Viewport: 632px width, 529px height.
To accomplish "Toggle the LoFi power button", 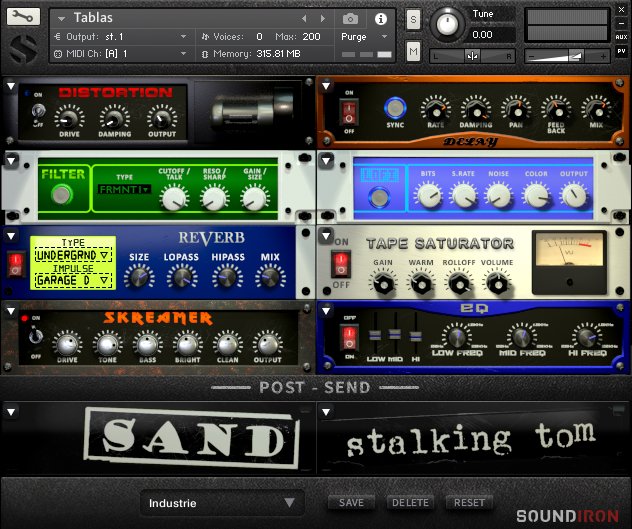I will (379, 197).
